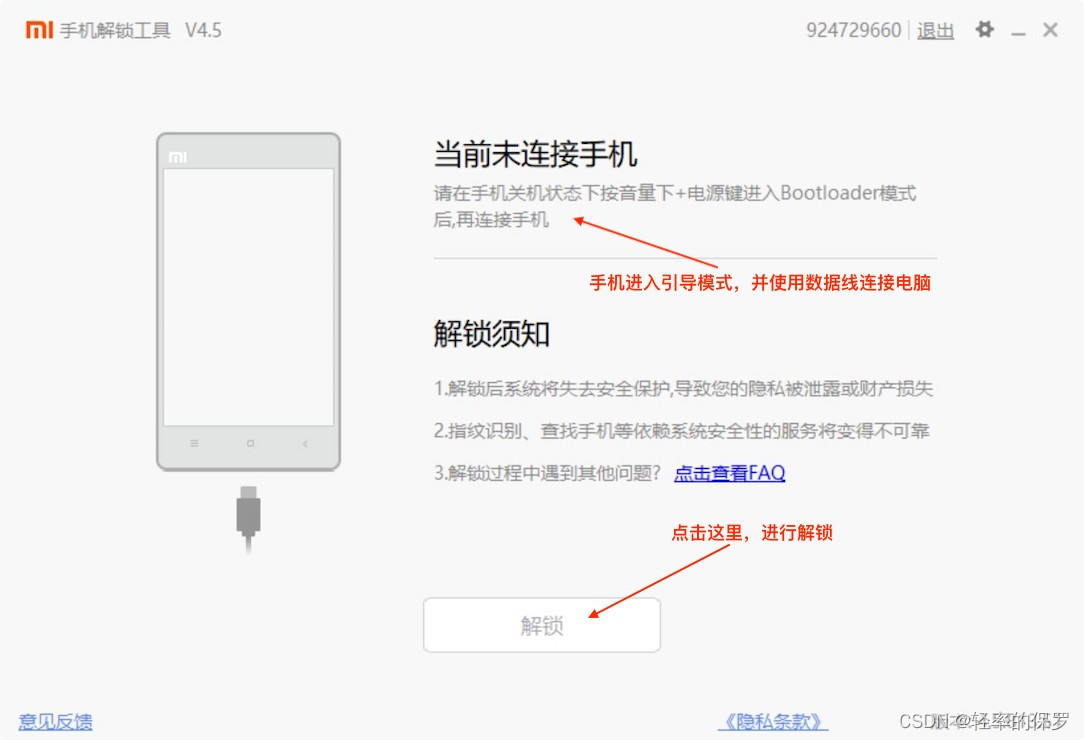The width and height of the screenshot is (1084, 740).
Task: Click notice line 1 about 安全保护
Action: tap(683, 389)
